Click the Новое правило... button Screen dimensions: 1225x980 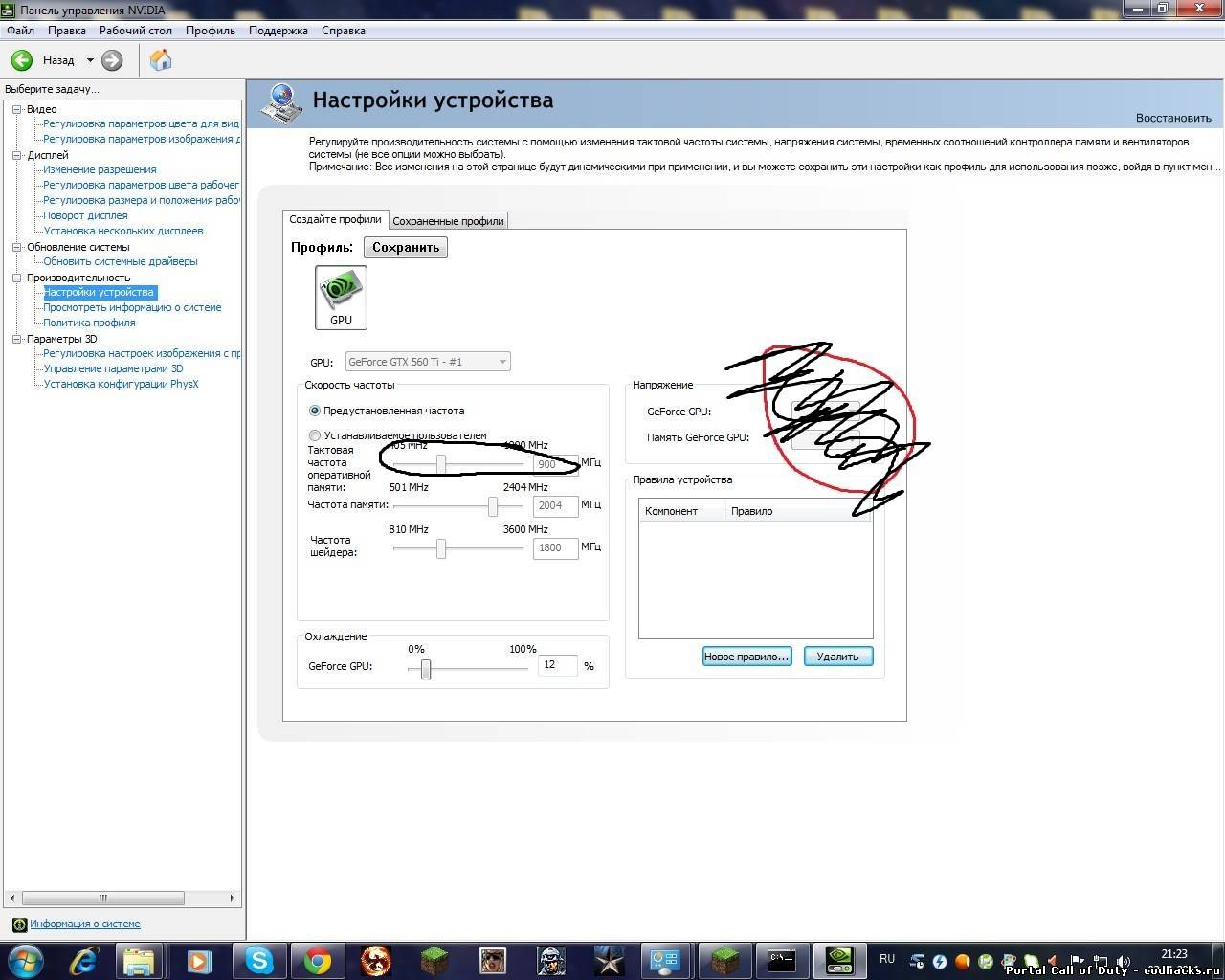pos(746,657)
